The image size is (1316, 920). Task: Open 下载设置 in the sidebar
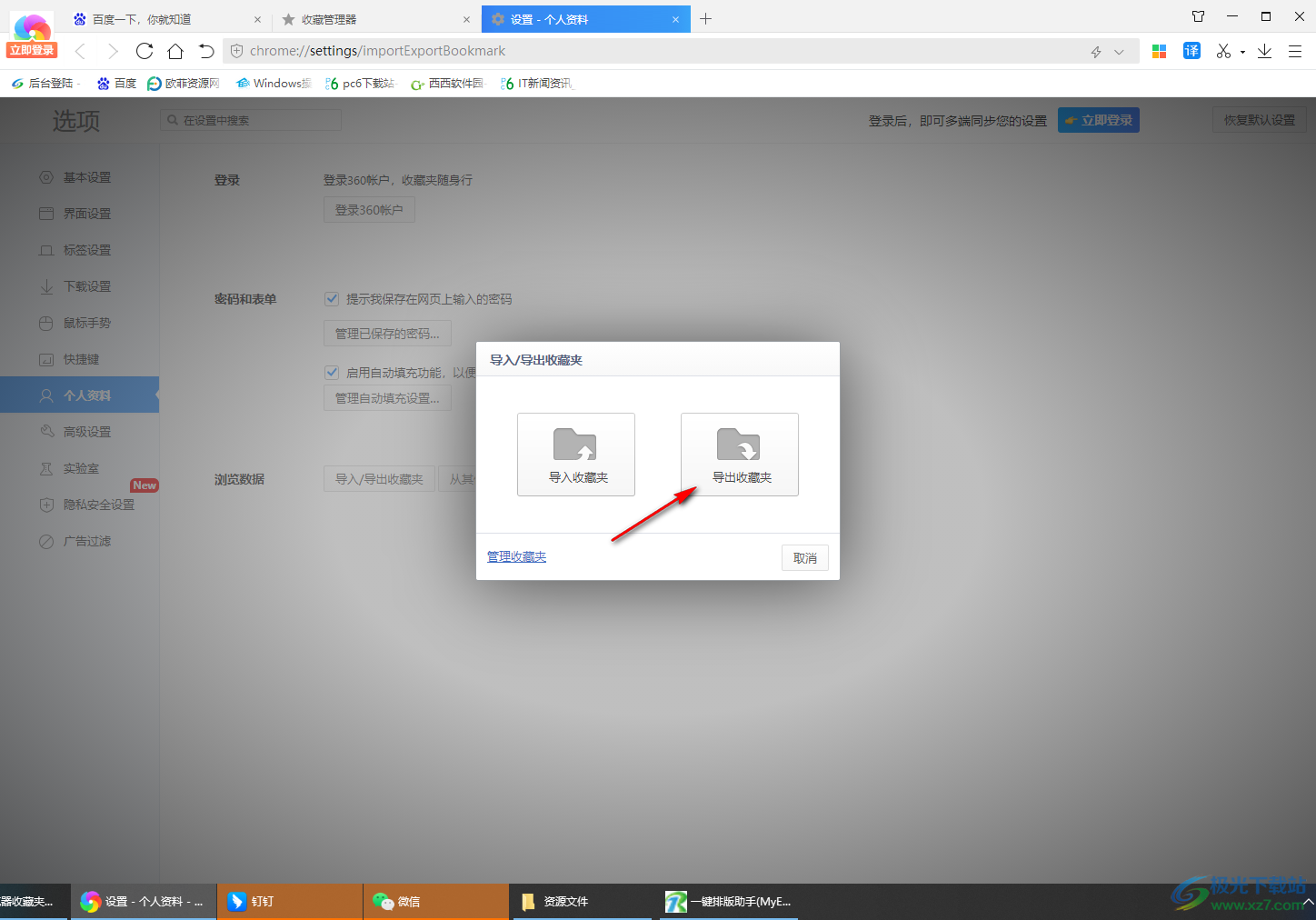pyautogui.click(x=79, y=286)
